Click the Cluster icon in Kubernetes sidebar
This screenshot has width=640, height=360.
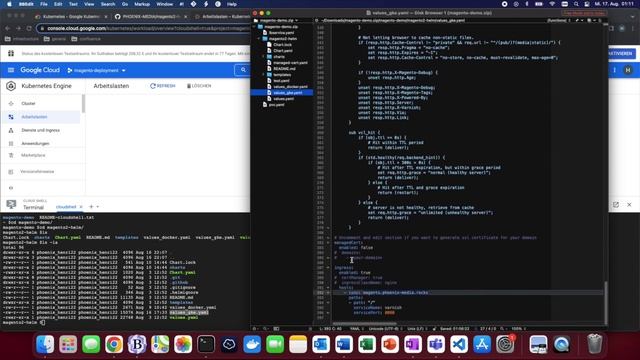11,104
